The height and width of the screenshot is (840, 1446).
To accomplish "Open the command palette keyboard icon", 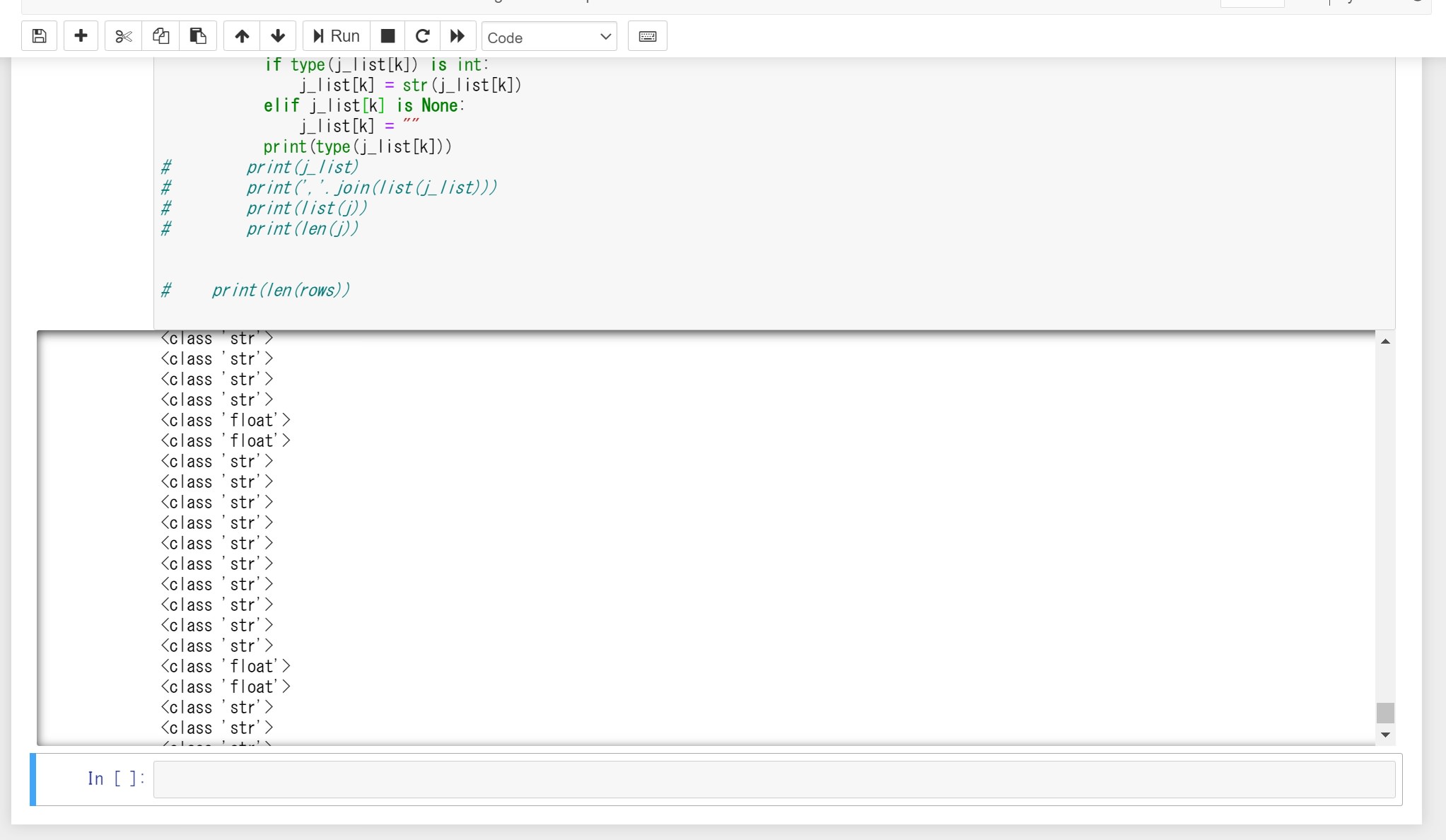I will 647,35.
